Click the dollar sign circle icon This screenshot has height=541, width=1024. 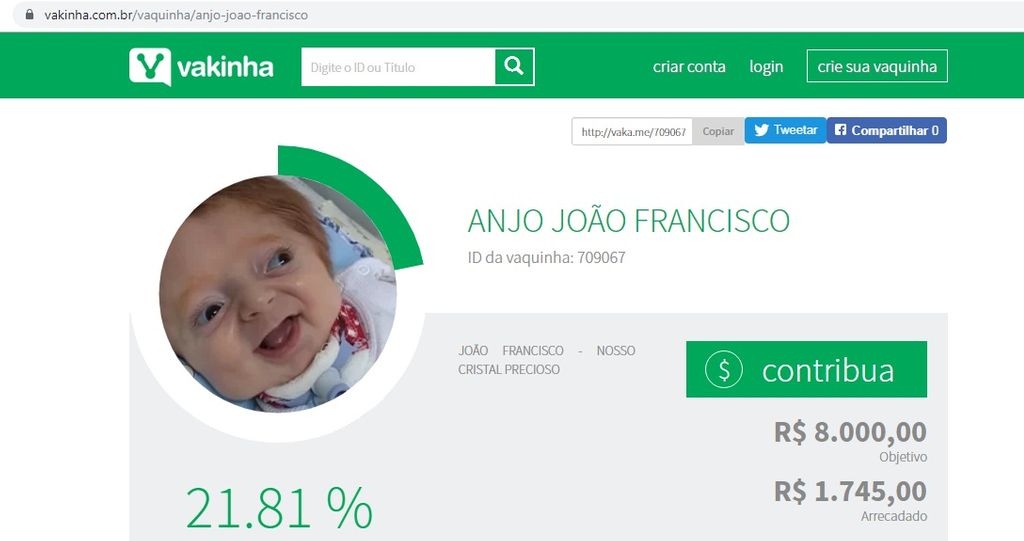coord(724,369)
